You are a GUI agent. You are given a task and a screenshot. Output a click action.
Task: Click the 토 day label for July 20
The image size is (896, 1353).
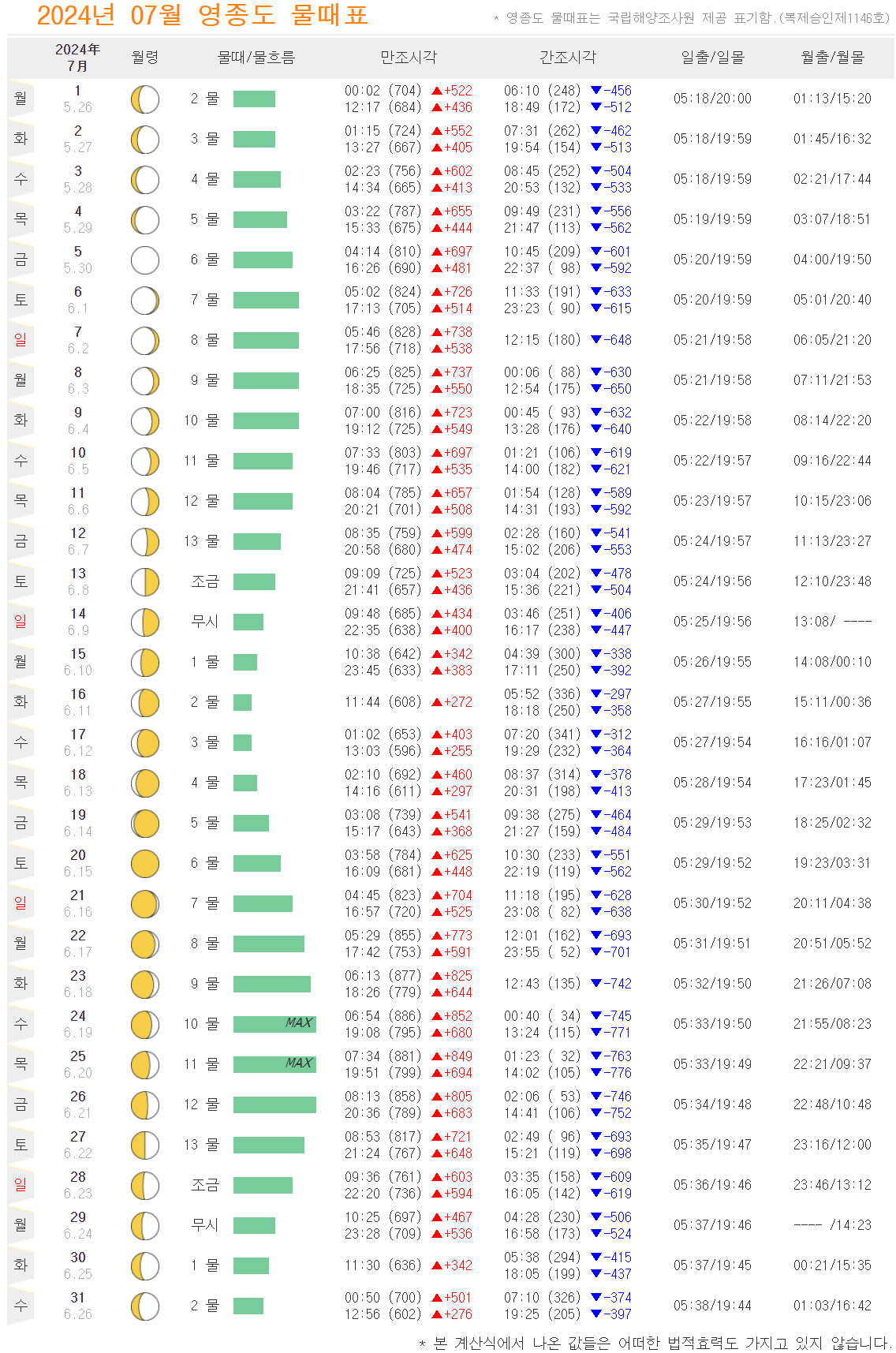point(21,863)
